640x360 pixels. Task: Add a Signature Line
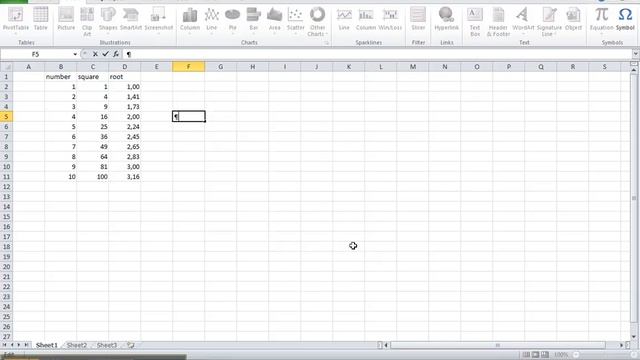coord(549,21)
